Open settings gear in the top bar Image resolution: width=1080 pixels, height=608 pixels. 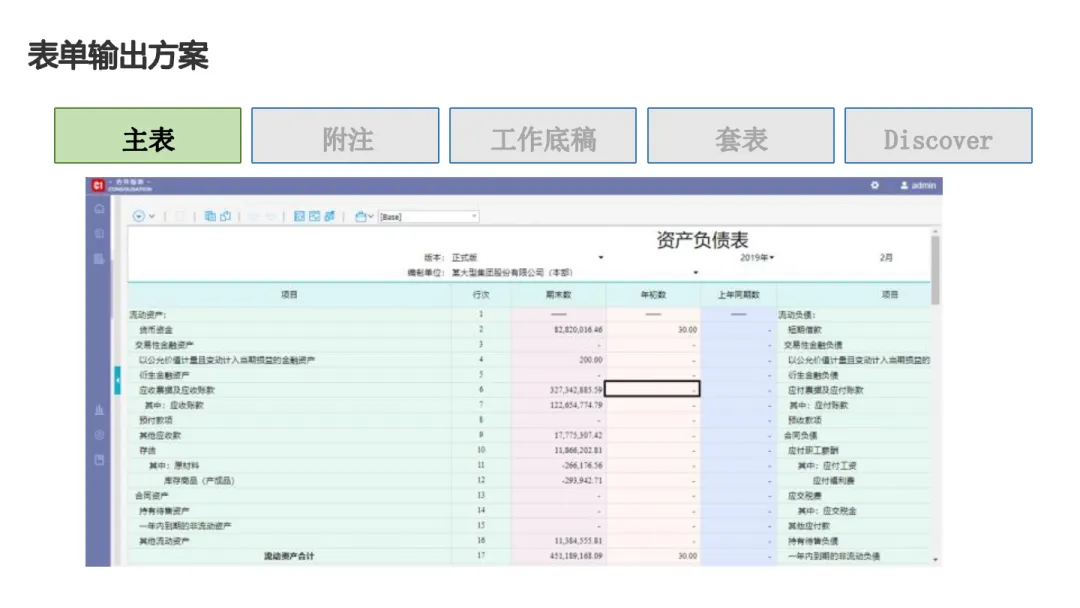tap(875, 185)
